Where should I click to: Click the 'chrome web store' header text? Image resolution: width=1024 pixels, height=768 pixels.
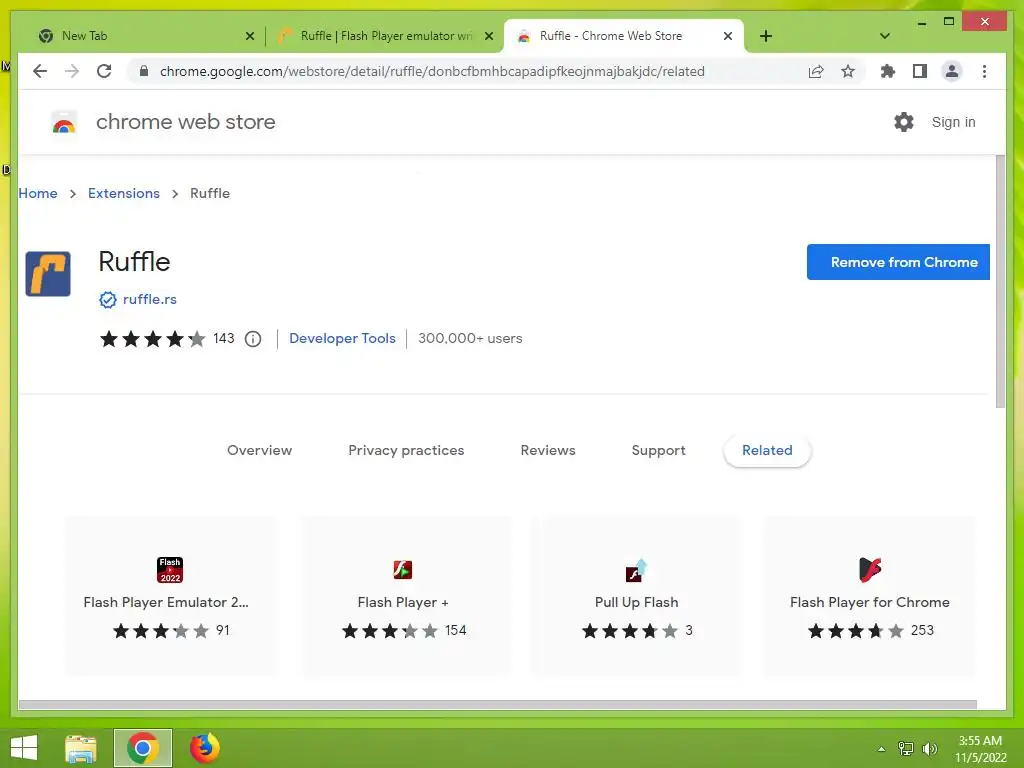coord(185,122)
